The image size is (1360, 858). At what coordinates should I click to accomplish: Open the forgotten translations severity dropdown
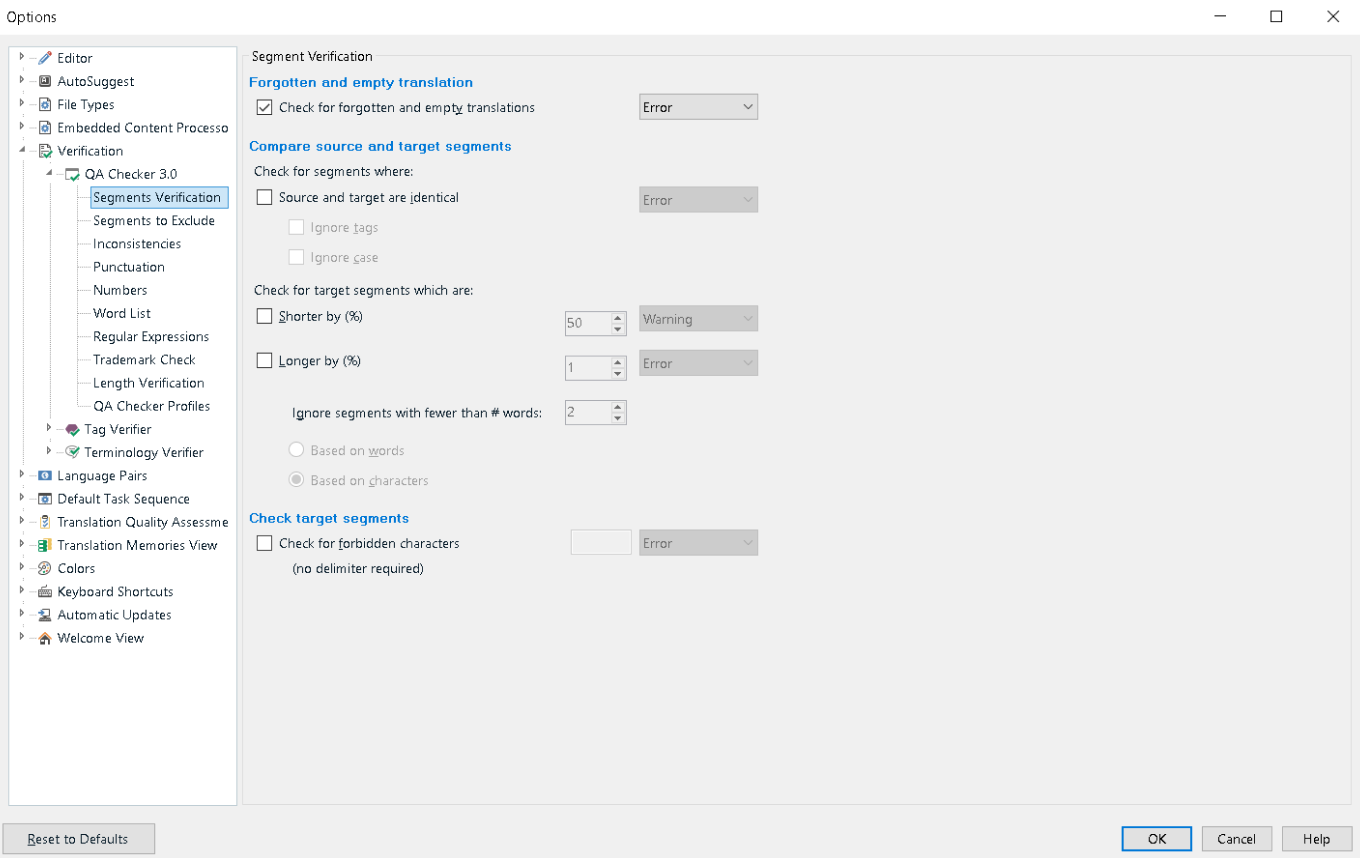point(698,107)
